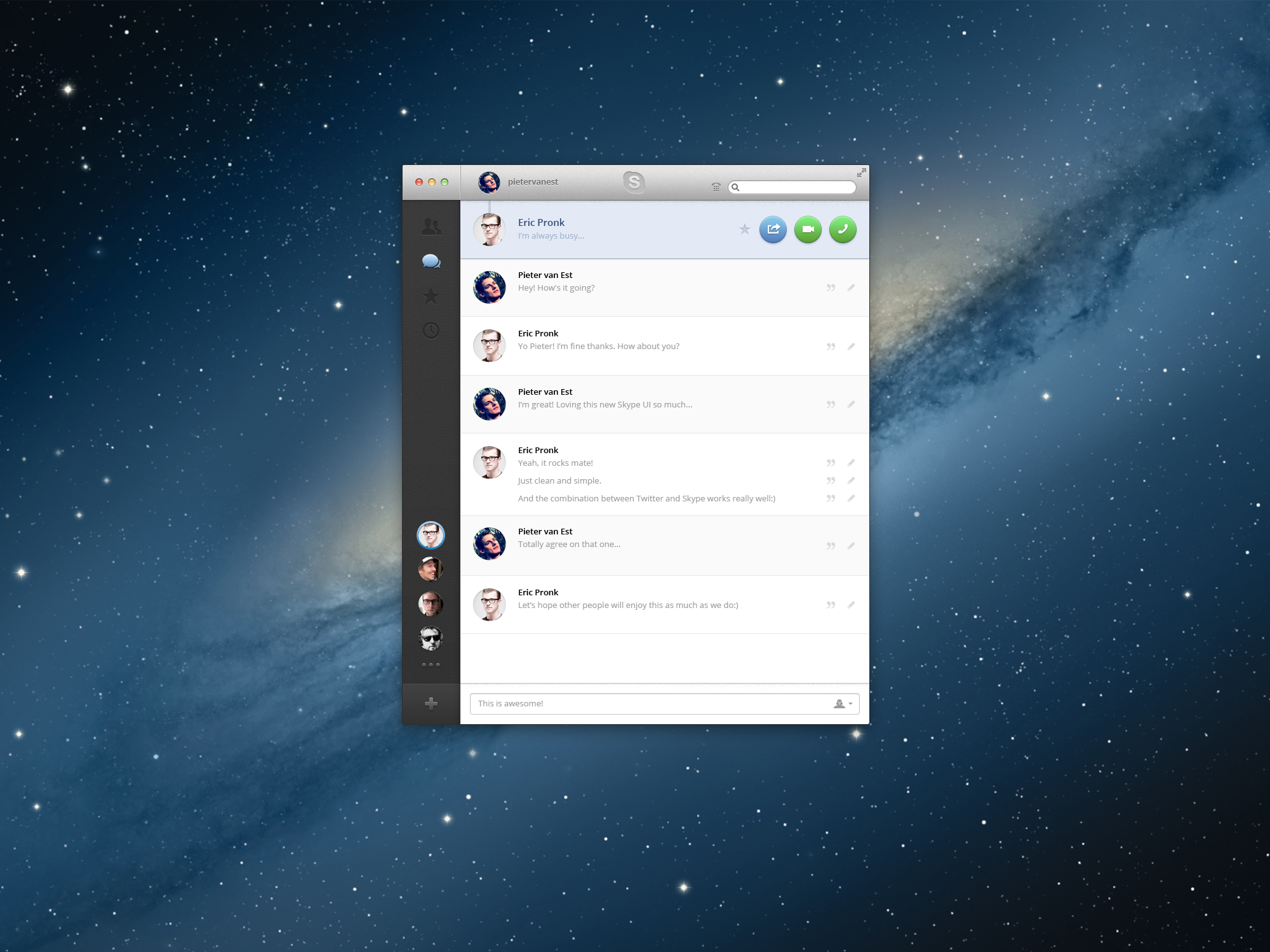Edit the "Yo Pieter! I'm fine thanks" message
The image size is (1270, 952).
(x=851, y=347)
